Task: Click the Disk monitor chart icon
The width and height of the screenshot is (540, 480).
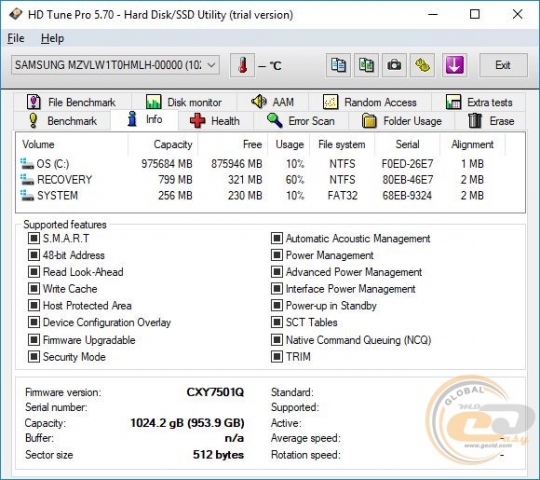Action: coord(153,102)
